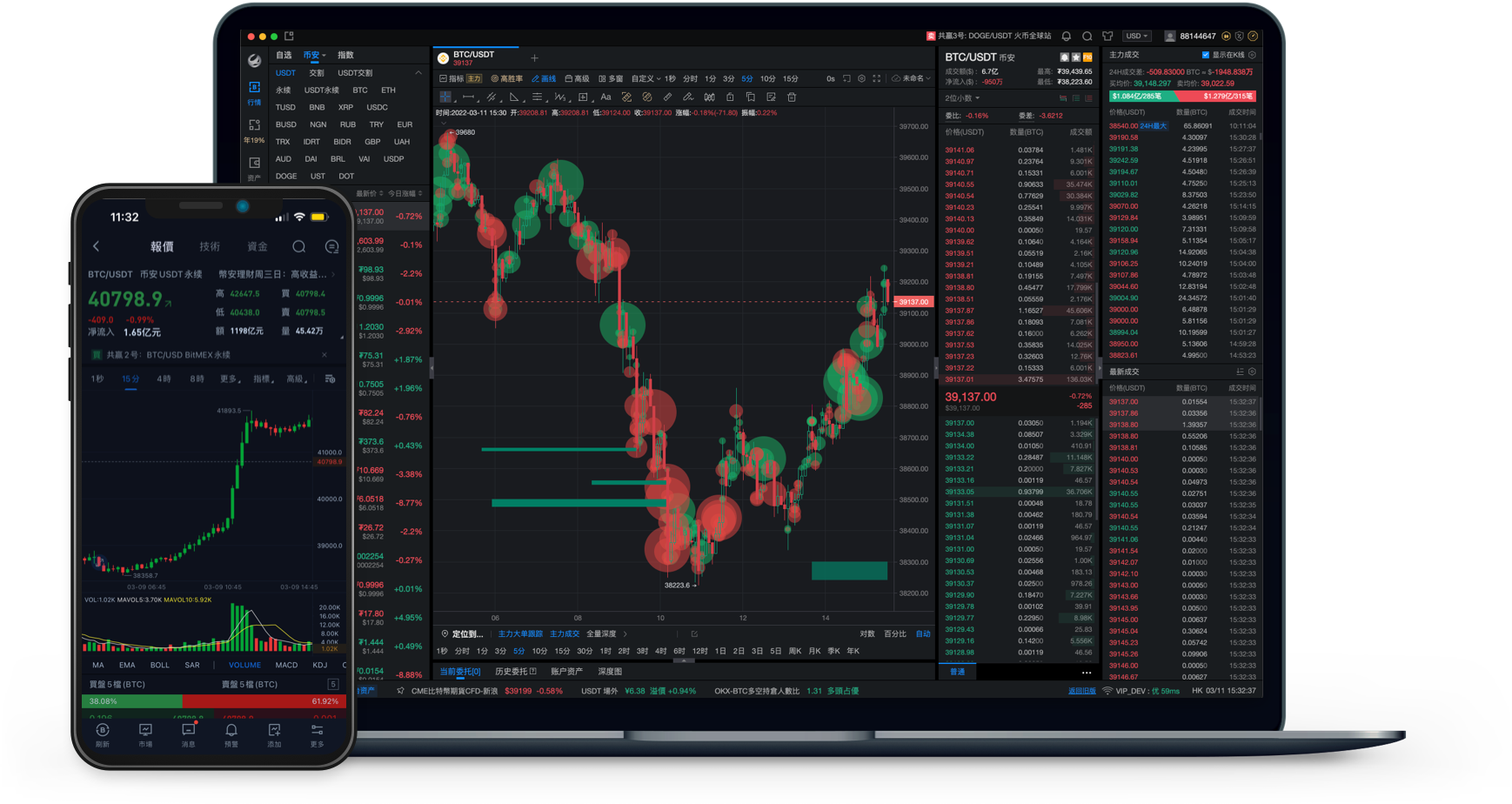
Task: Toggle the 主力 indicator badge
Action: (x=474, y=78)
